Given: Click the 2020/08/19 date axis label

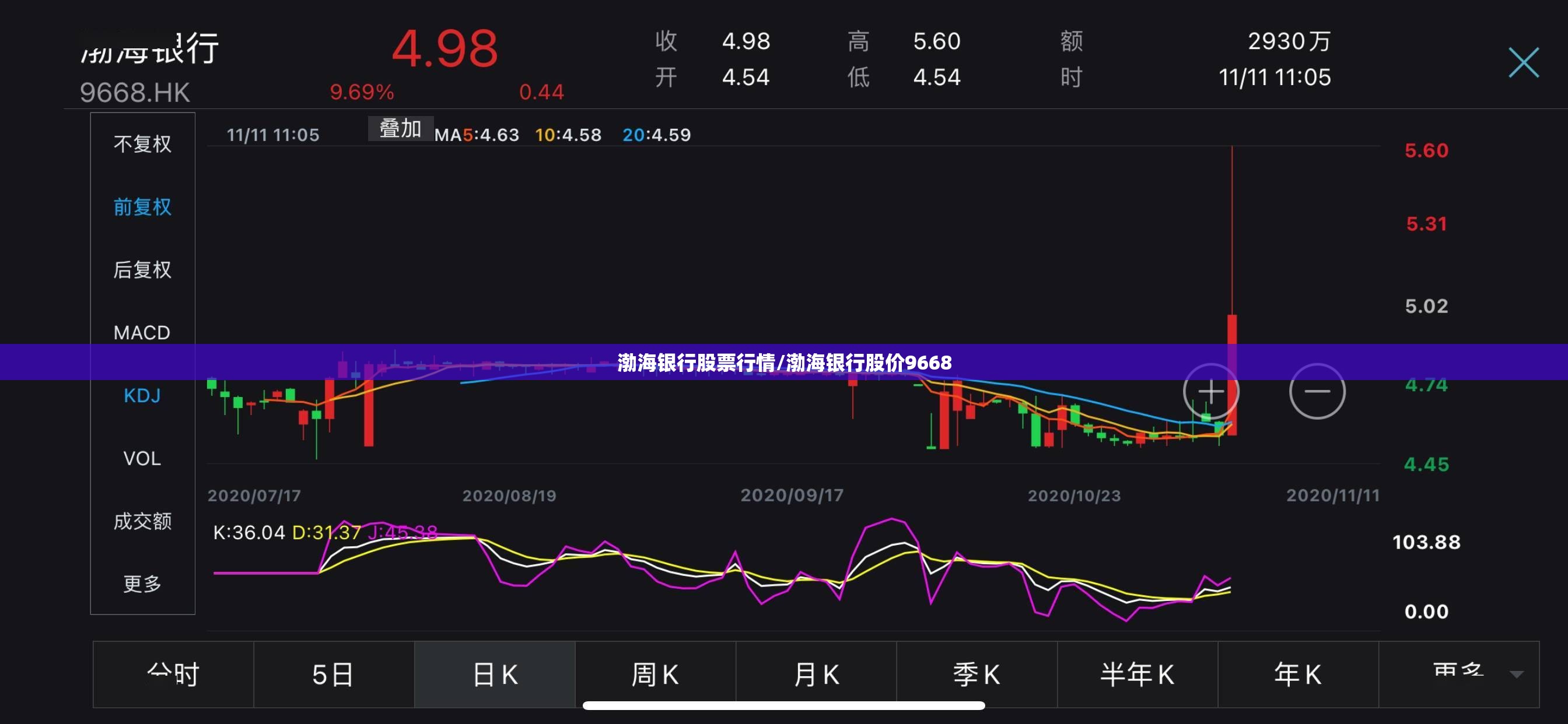Looking at the screenshot, I should (509, 495).
